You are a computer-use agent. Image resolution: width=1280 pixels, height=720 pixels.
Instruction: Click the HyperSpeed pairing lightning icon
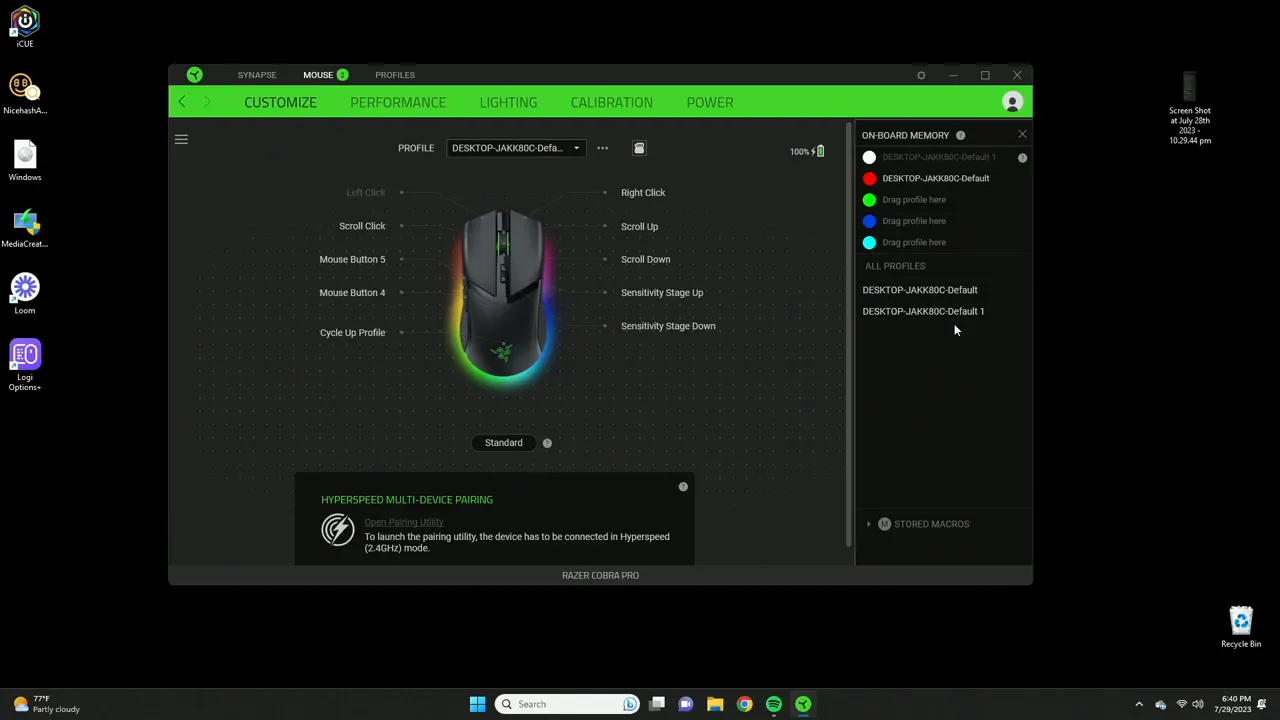[x=338, y=530]
